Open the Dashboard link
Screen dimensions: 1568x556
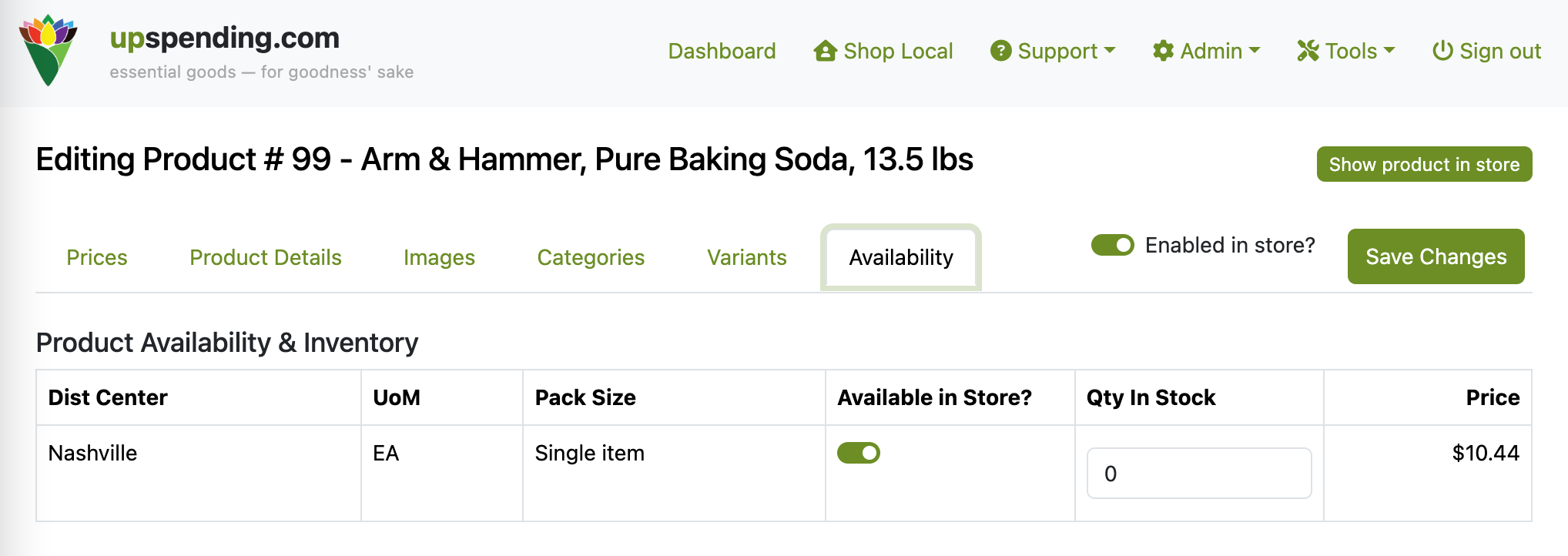click(x=722, y=51)
